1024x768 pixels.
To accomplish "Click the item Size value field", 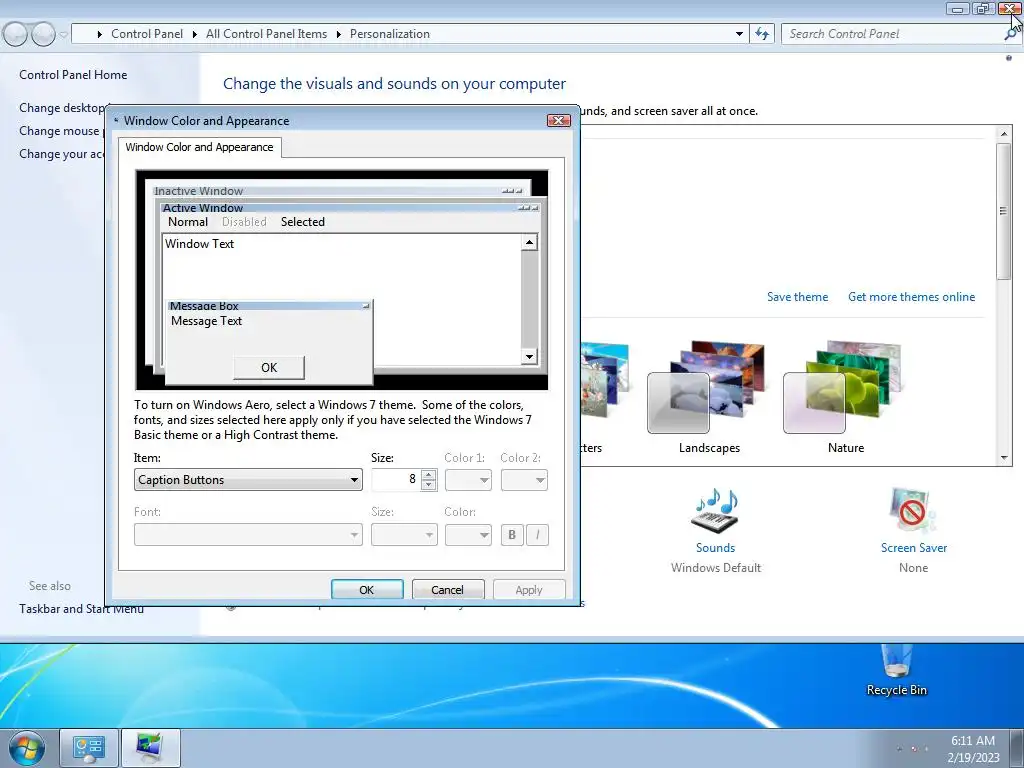I will (396, 480).
